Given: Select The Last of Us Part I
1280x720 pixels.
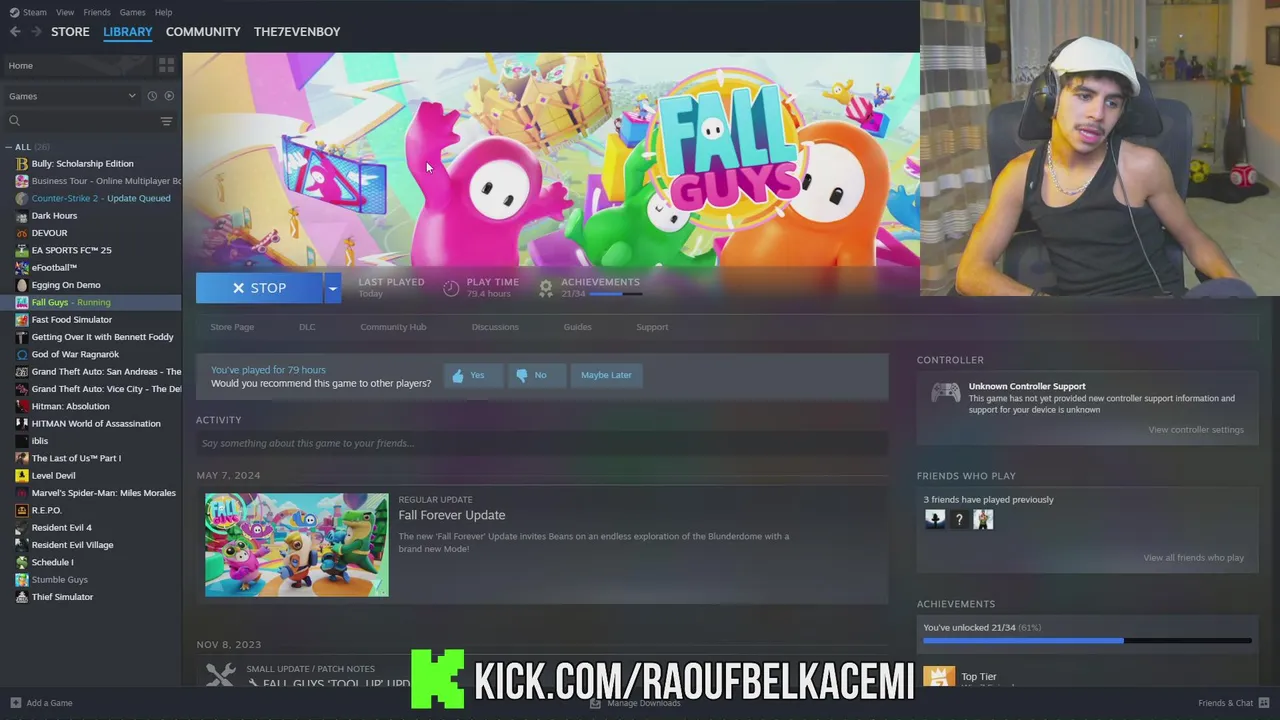Looking at the screenshot, I should click(76, 458).
